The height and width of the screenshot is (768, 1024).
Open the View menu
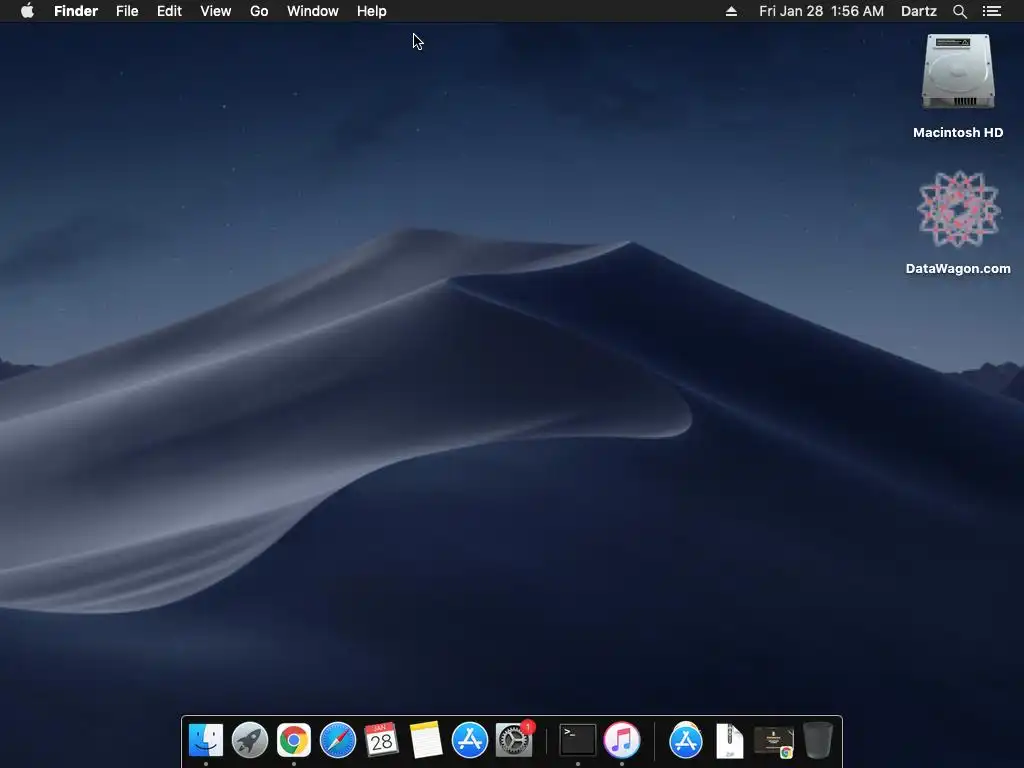(216, 11)
